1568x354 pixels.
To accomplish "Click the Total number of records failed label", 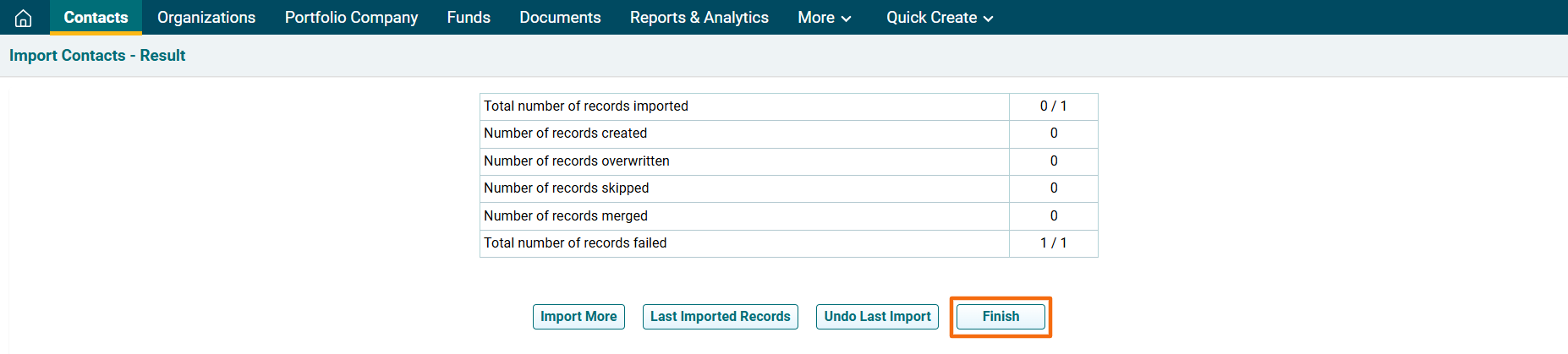I will tap(575, 243).
